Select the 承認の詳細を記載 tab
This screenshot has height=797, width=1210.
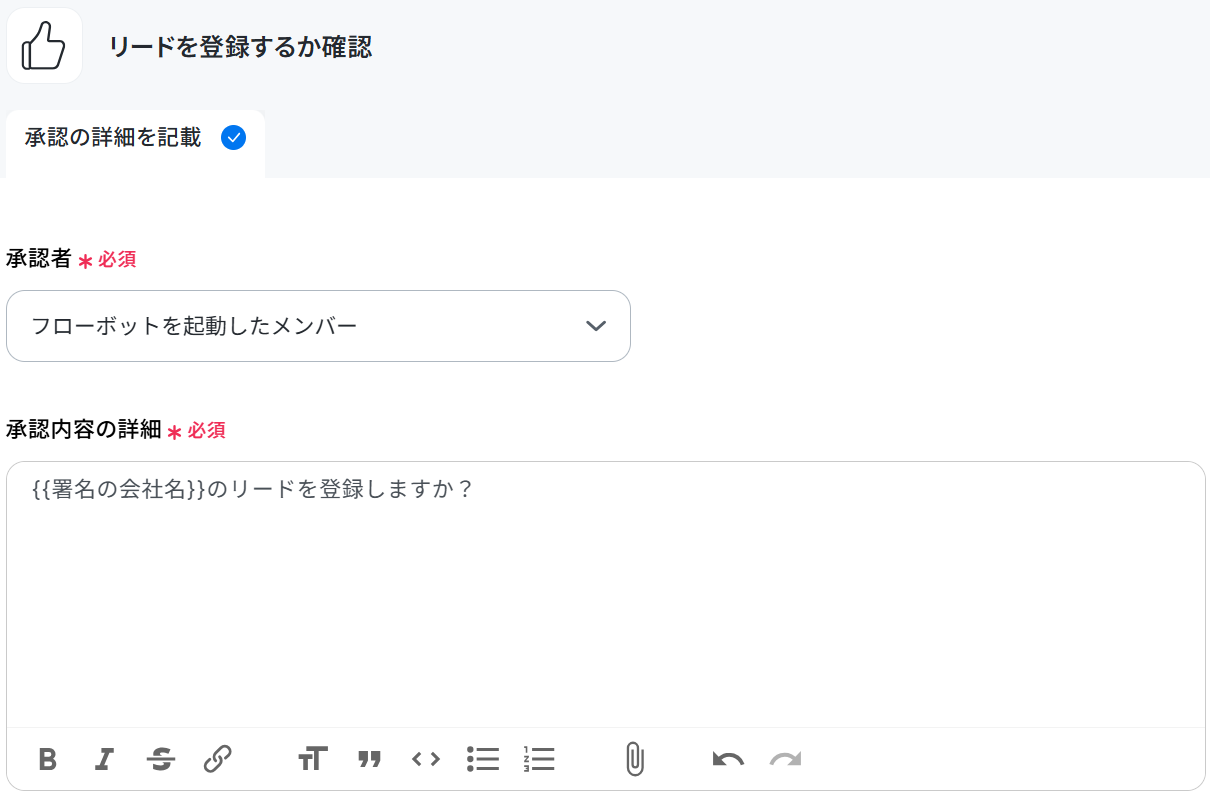(135, 139)
